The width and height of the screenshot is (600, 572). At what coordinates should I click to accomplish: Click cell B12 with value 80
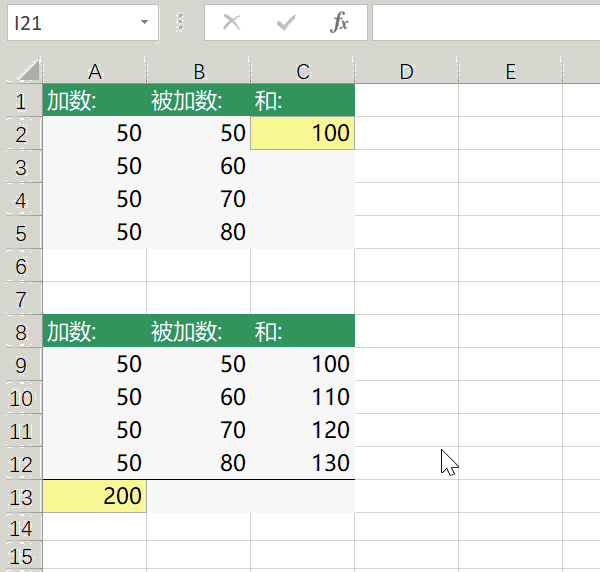199,463
